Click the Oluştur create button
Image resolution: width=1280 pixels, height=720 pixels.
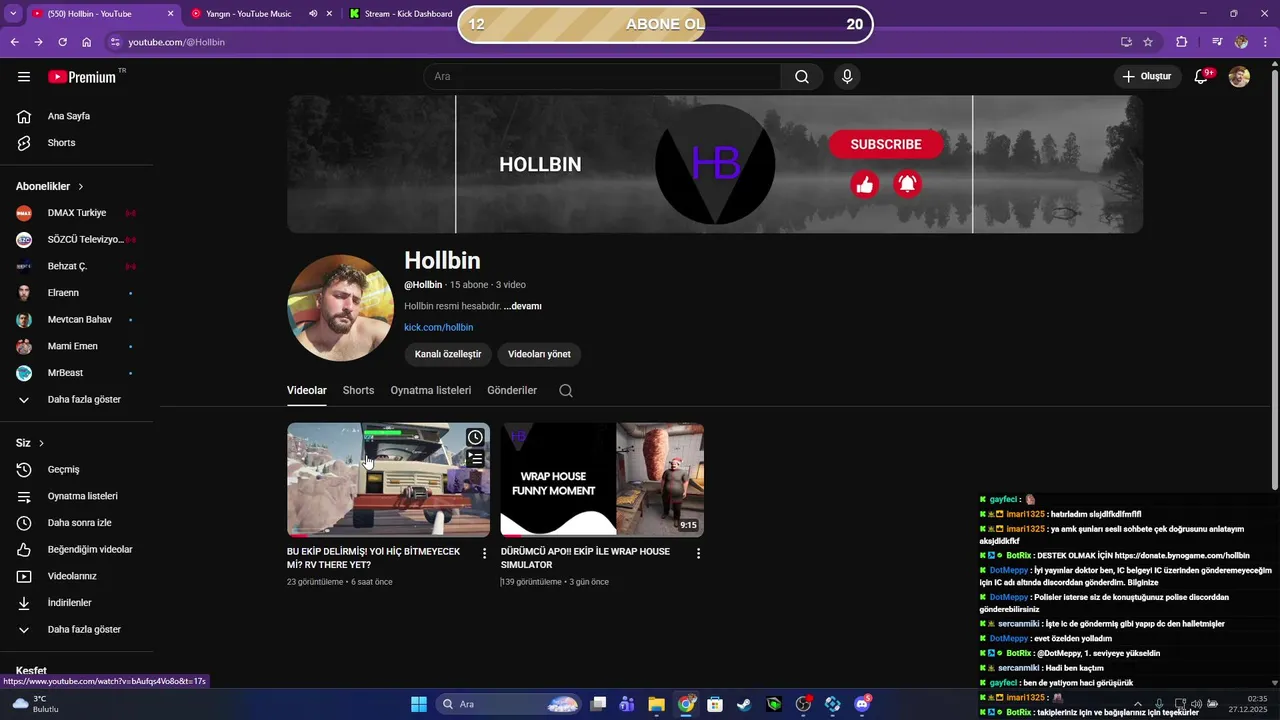pos(1147,77)
